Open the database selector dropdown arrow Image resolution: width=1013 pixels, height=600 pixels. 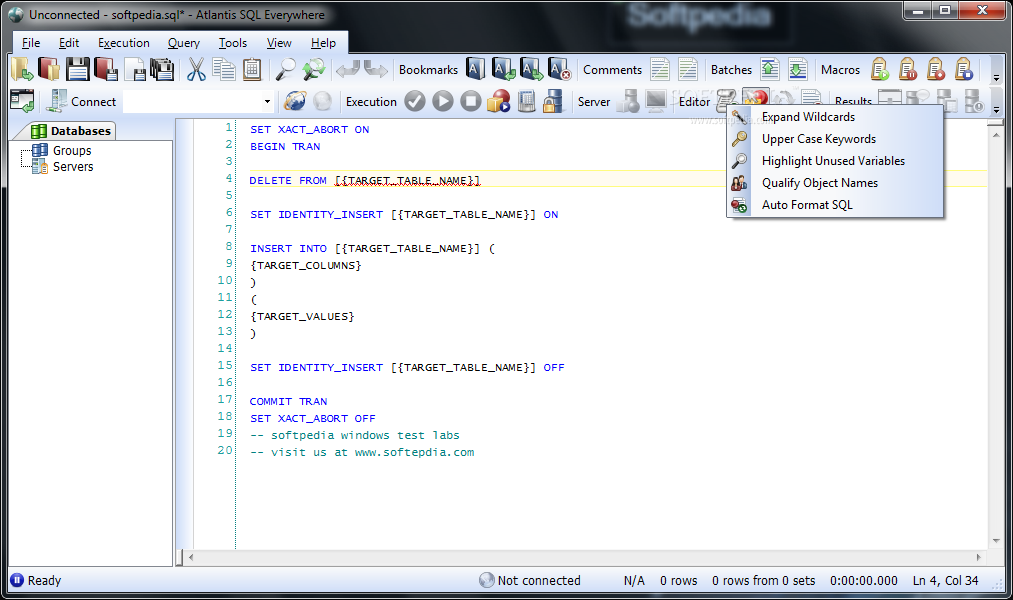coord(267,101)
